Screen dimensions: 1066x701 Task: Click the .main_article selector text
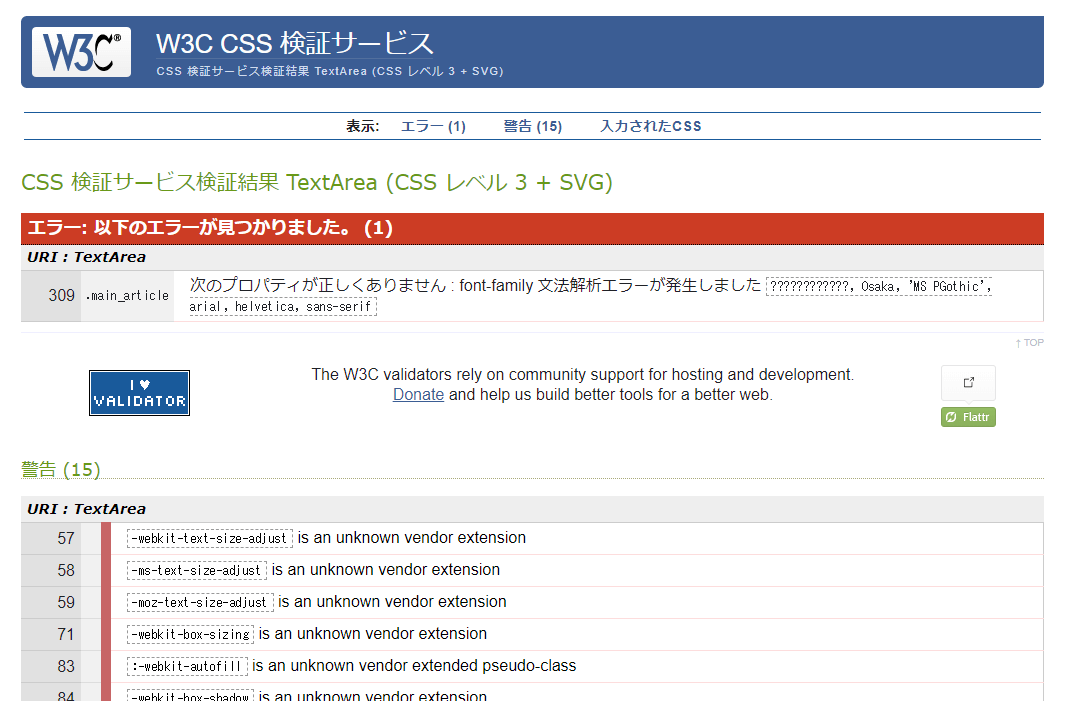[x=127, y=296]
